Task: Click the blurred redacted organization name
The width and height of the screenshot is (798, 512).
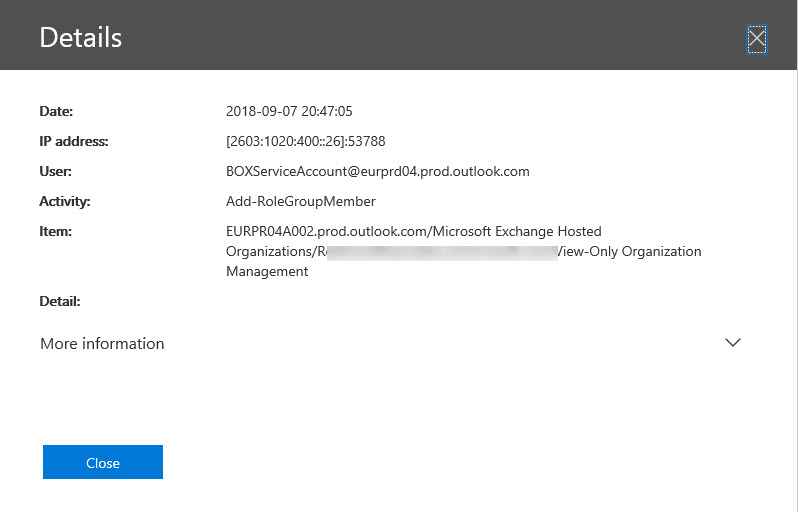Action: pyautogui.click(x=440, y=251)
